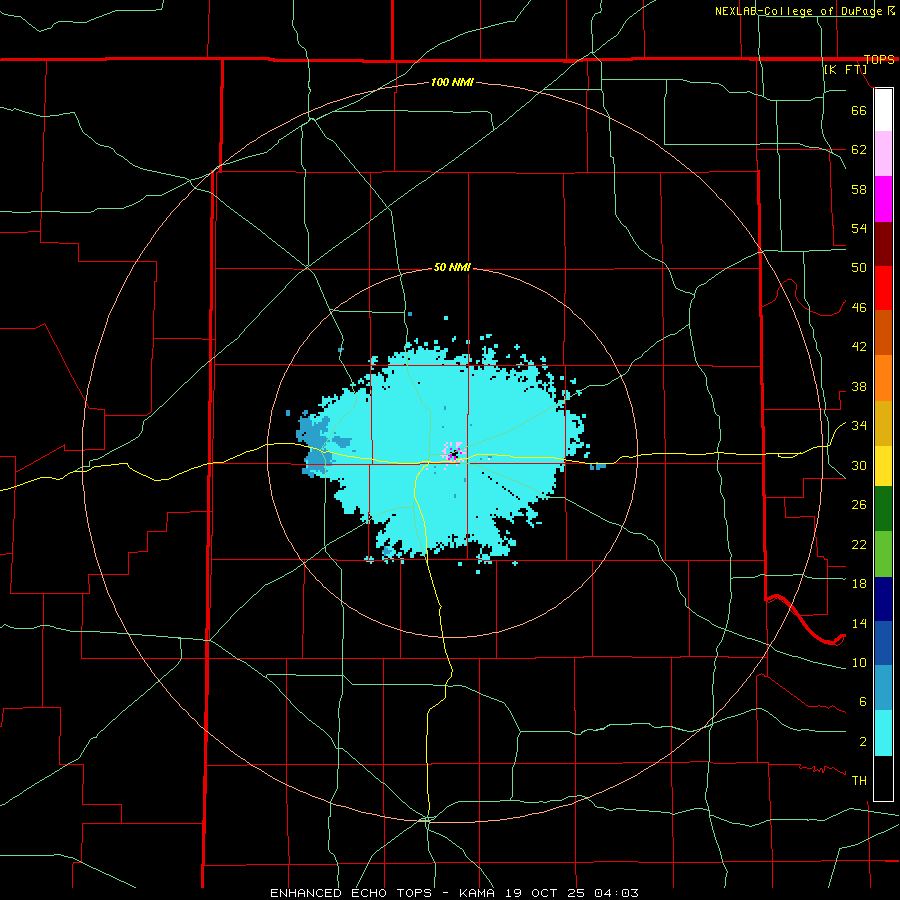
Task: Click the 62 legend value
Action: tap(859, 150)
